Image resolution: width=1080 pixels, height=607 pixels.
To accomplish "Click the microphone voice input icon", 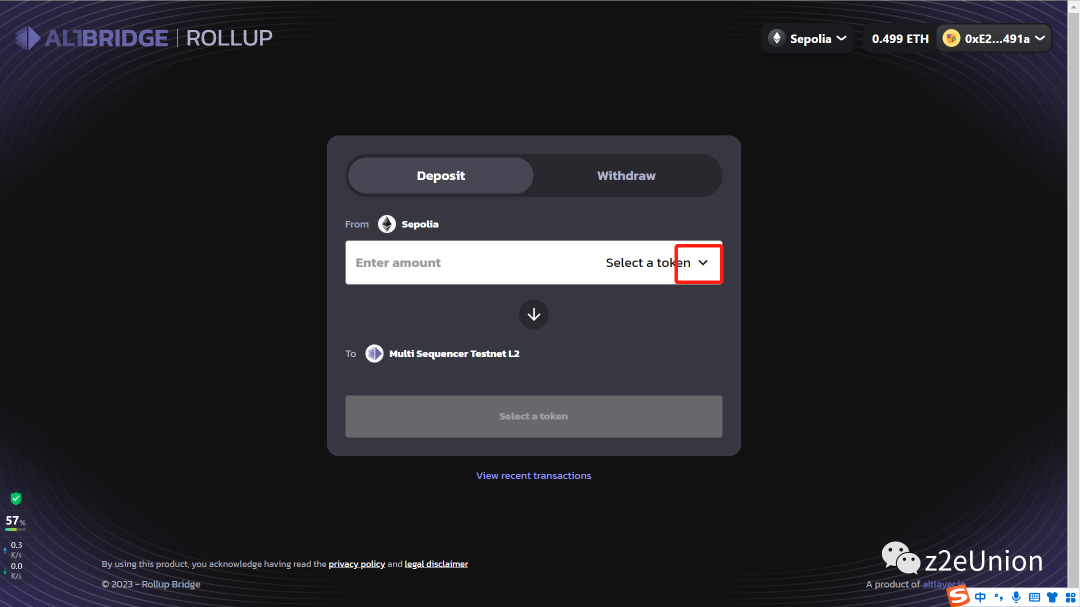I will click(x=1016, y=597).
